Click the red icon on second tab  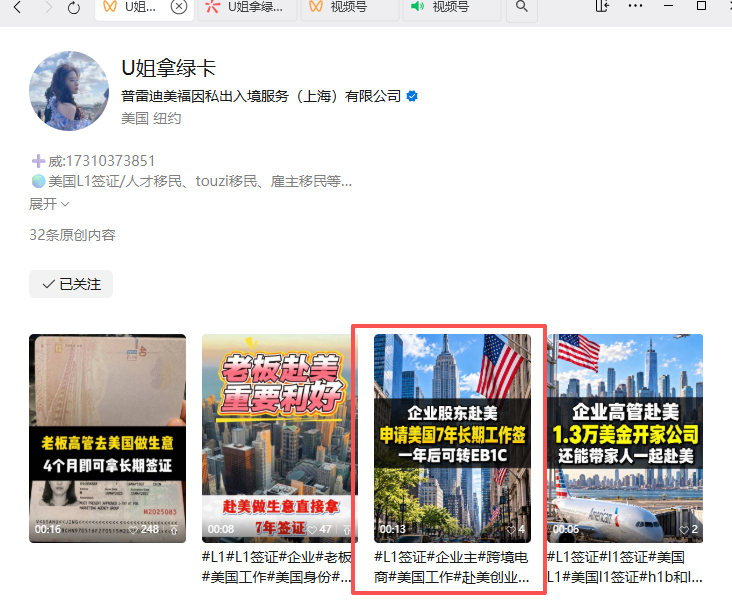(212, 7)
